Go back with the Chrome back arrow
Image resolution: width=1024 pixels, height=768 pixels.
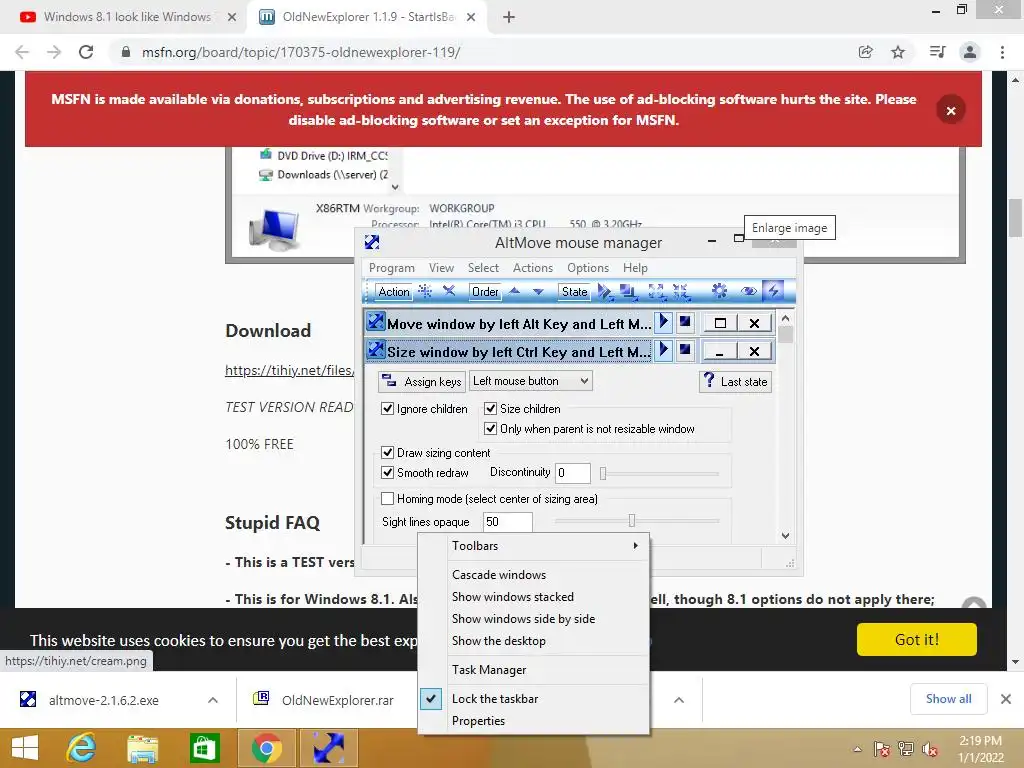22,52
